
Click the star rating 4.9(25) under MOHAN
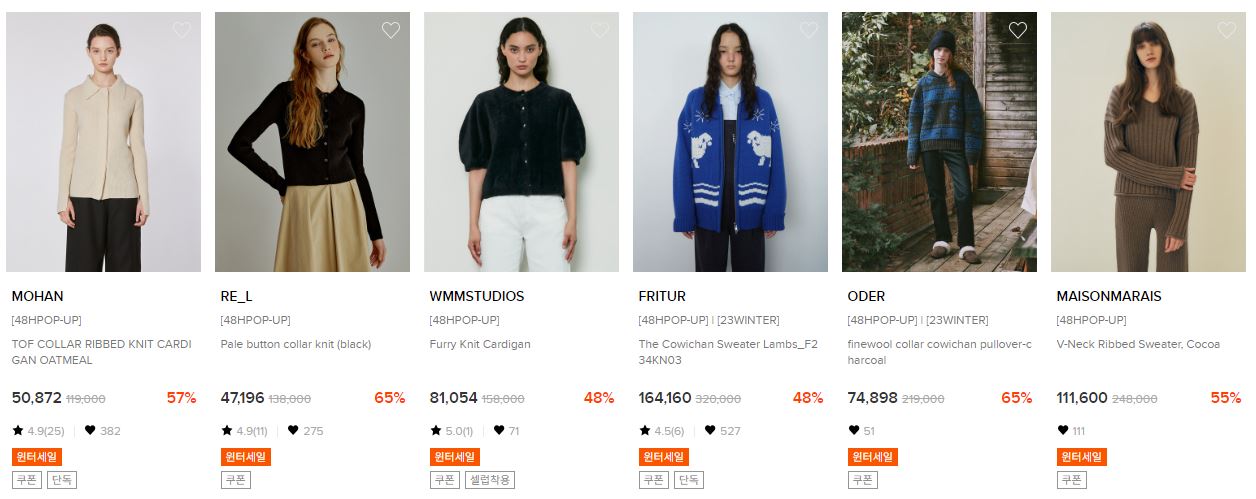pos(38,431)
